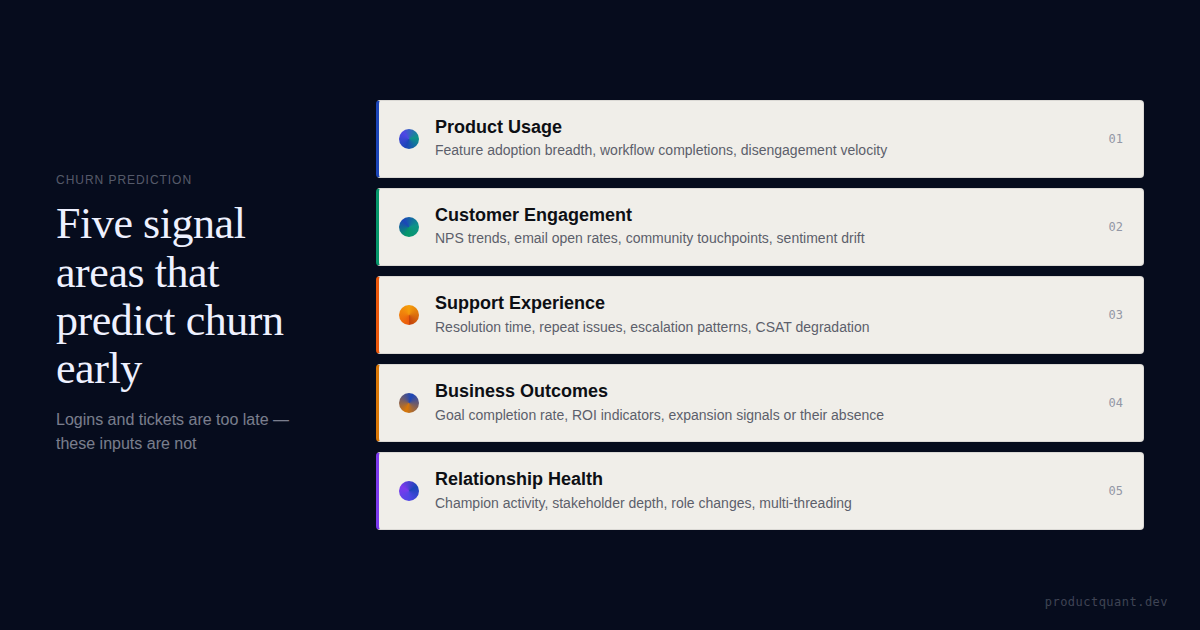Viewport: 1200px width, 630px height.
Task: Click the orange Support Experience circle icon
Action: pos(409,315)
